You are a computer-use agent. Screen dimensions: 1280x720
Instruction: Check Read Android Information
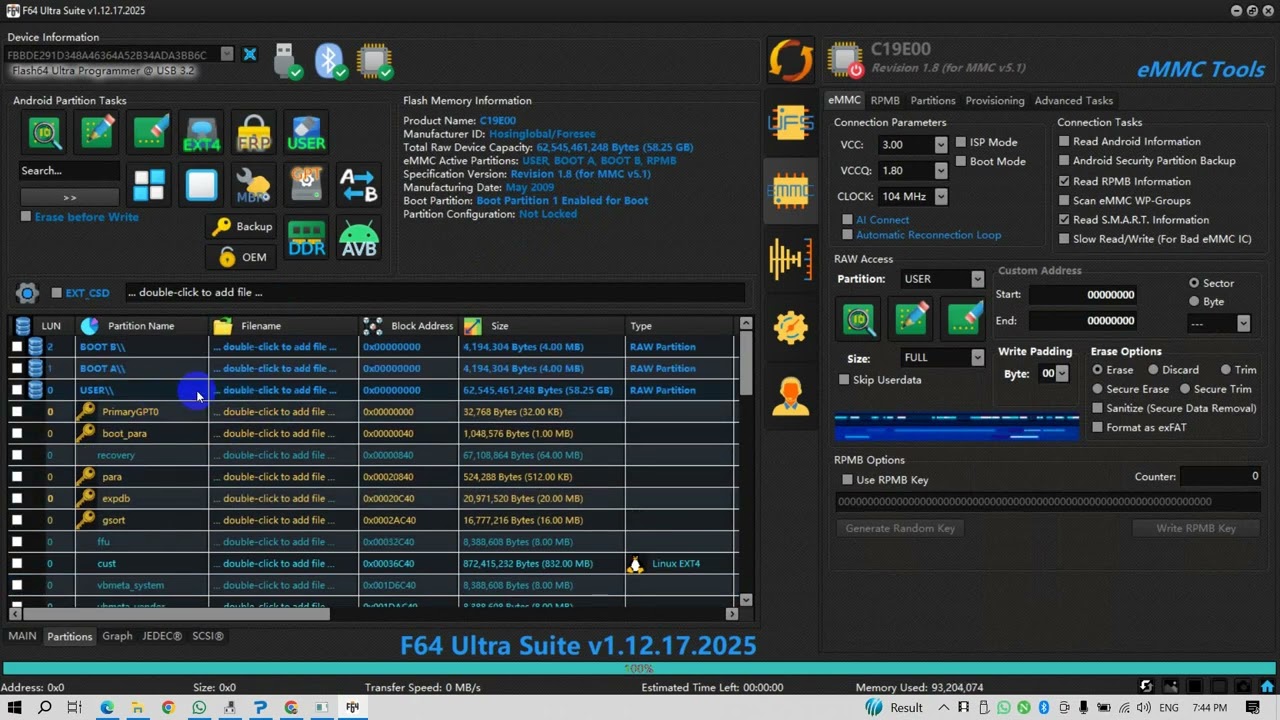pos(1064,141)
